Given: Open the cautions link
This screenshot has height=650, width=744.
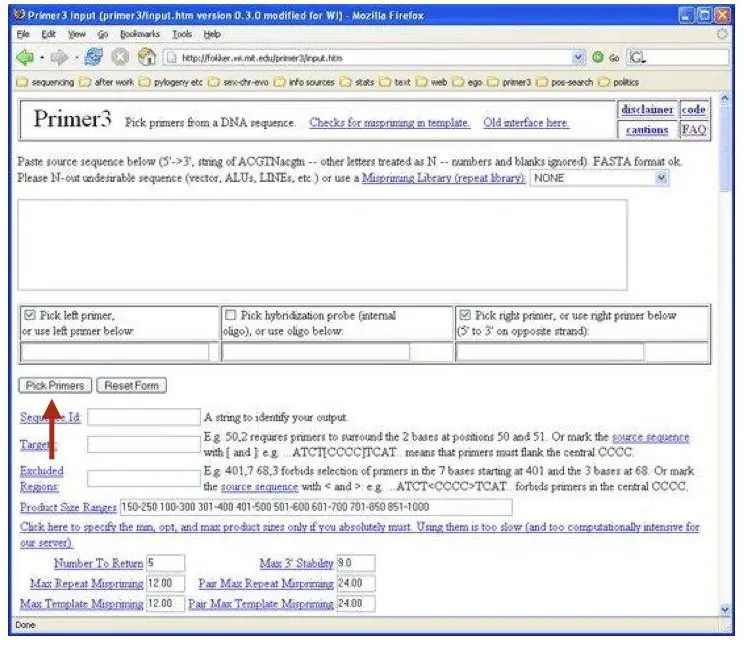Looking at the screenshot, I should (647, 130).
